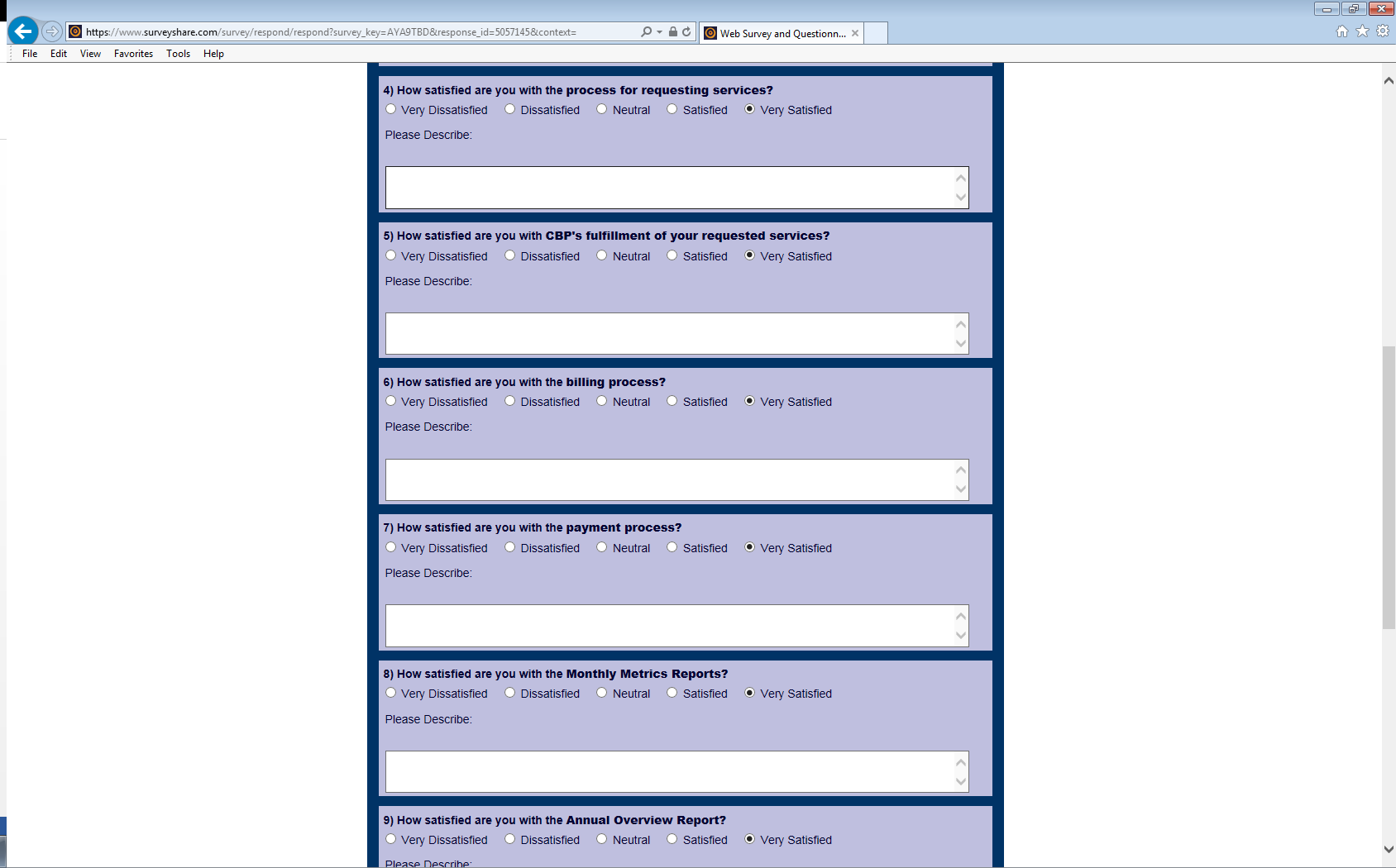Click the Refresh page icon
Viewport: 1396px width, 868px height.
686,31
